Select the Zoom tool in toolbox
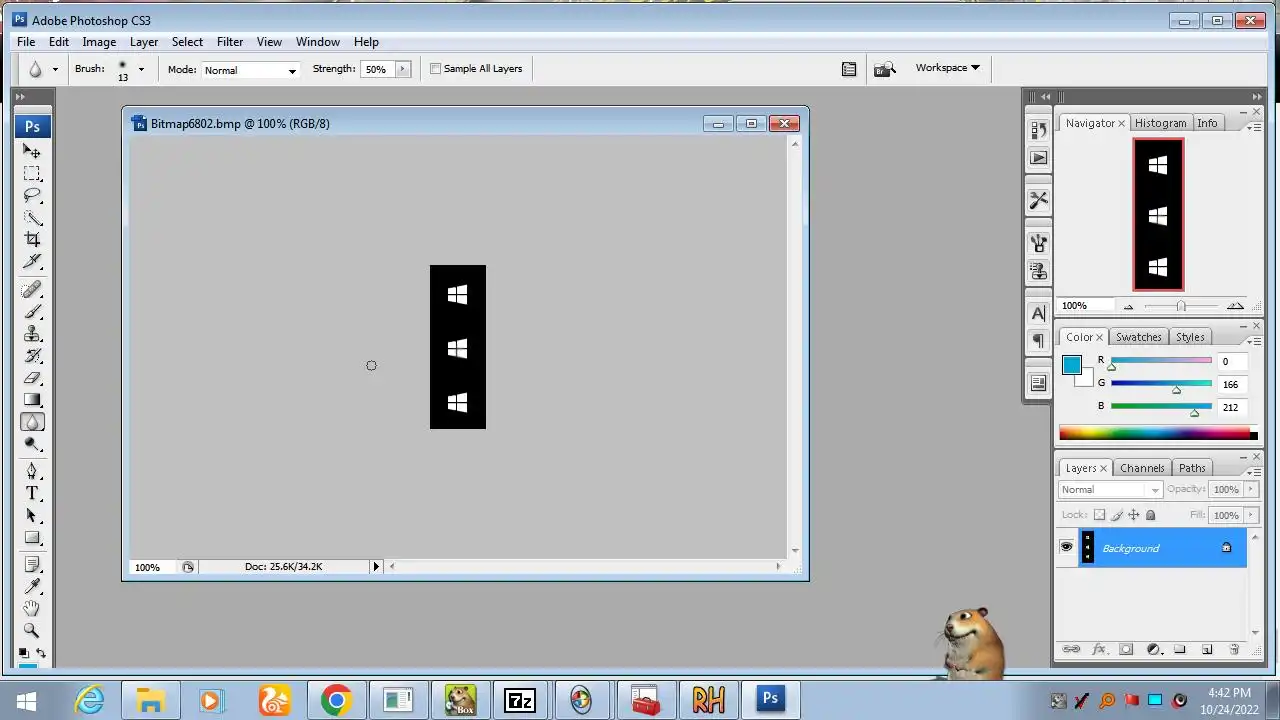Viewport: 1280px width, 720px height. [x=32, y=630]
